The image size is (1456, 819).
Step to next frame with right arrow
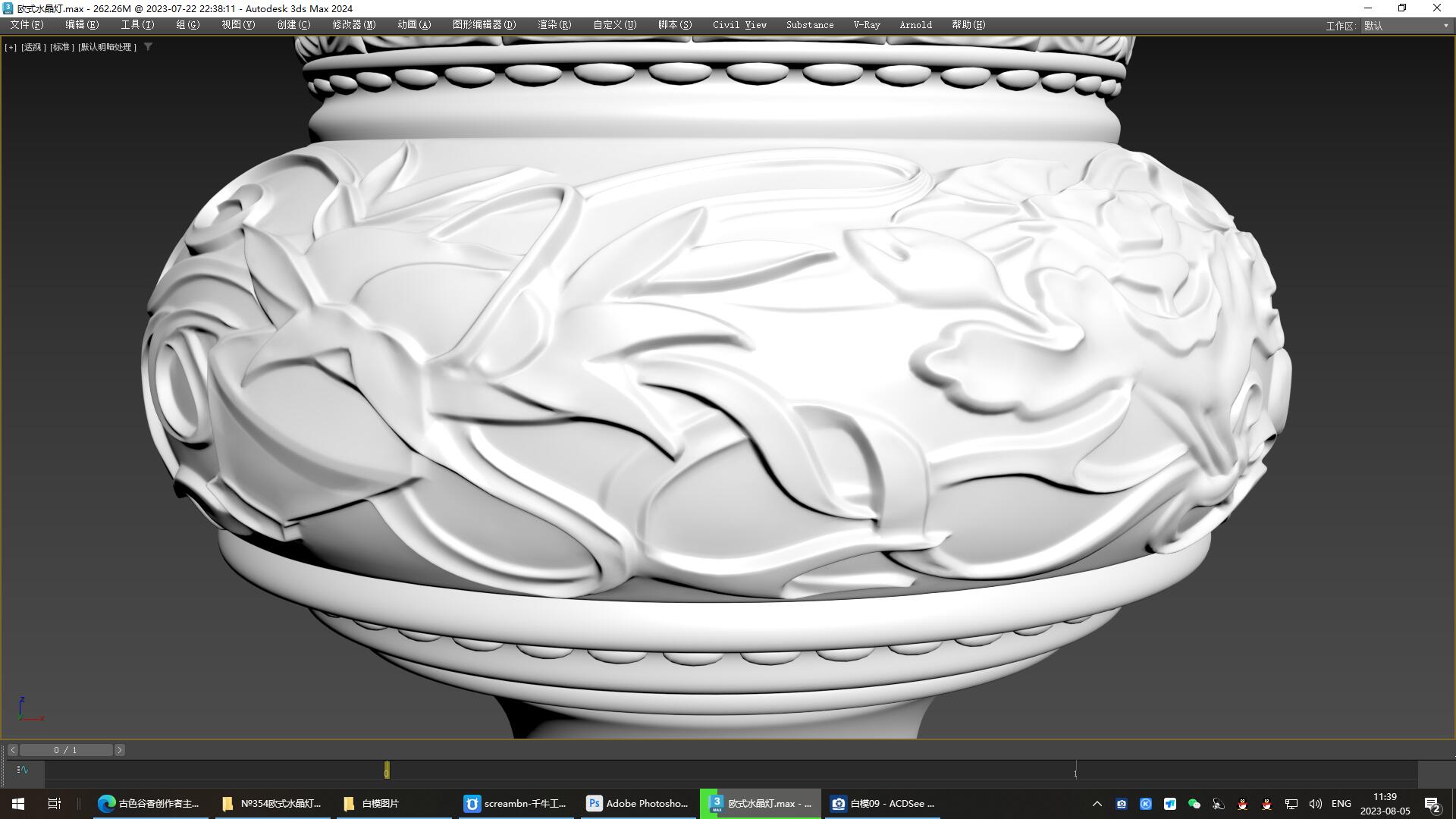coord(119,750)
